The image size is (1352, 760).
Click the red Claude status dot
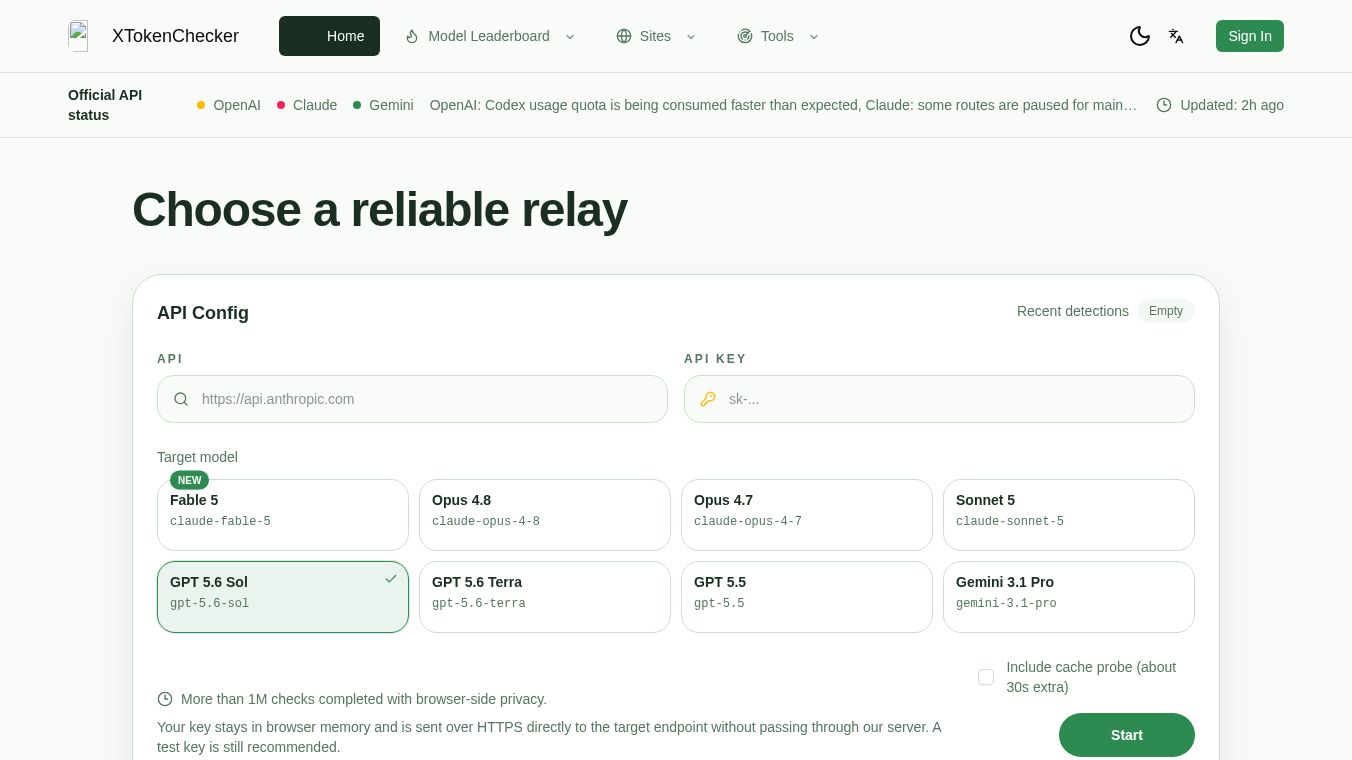click(x=281, y=105)
